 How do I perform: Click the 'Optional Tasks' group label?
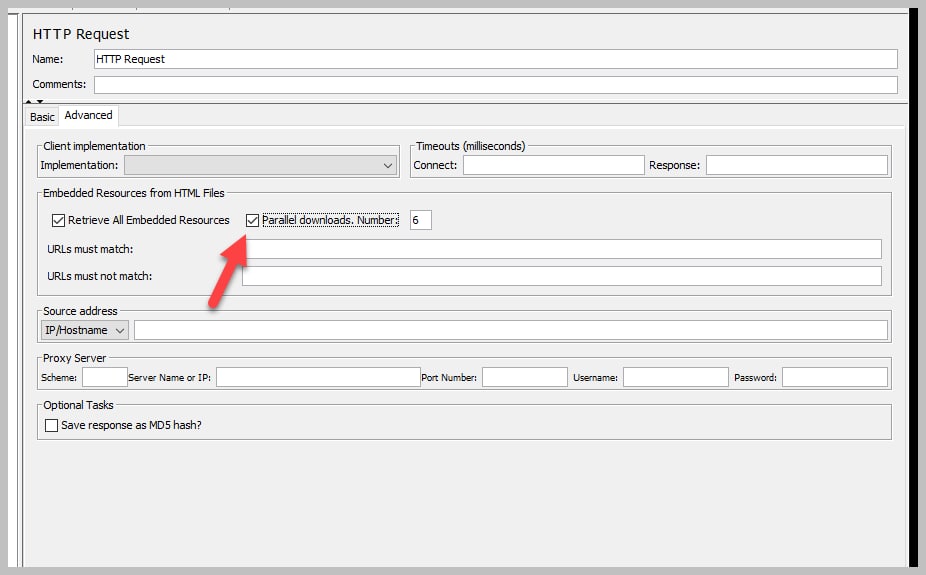(78, 405)
